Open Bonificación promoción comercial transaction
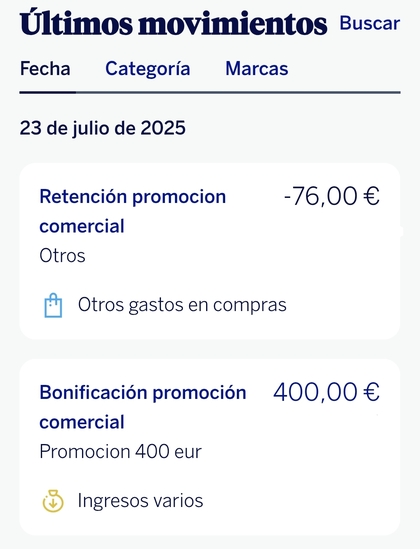 tap(143, 407)
